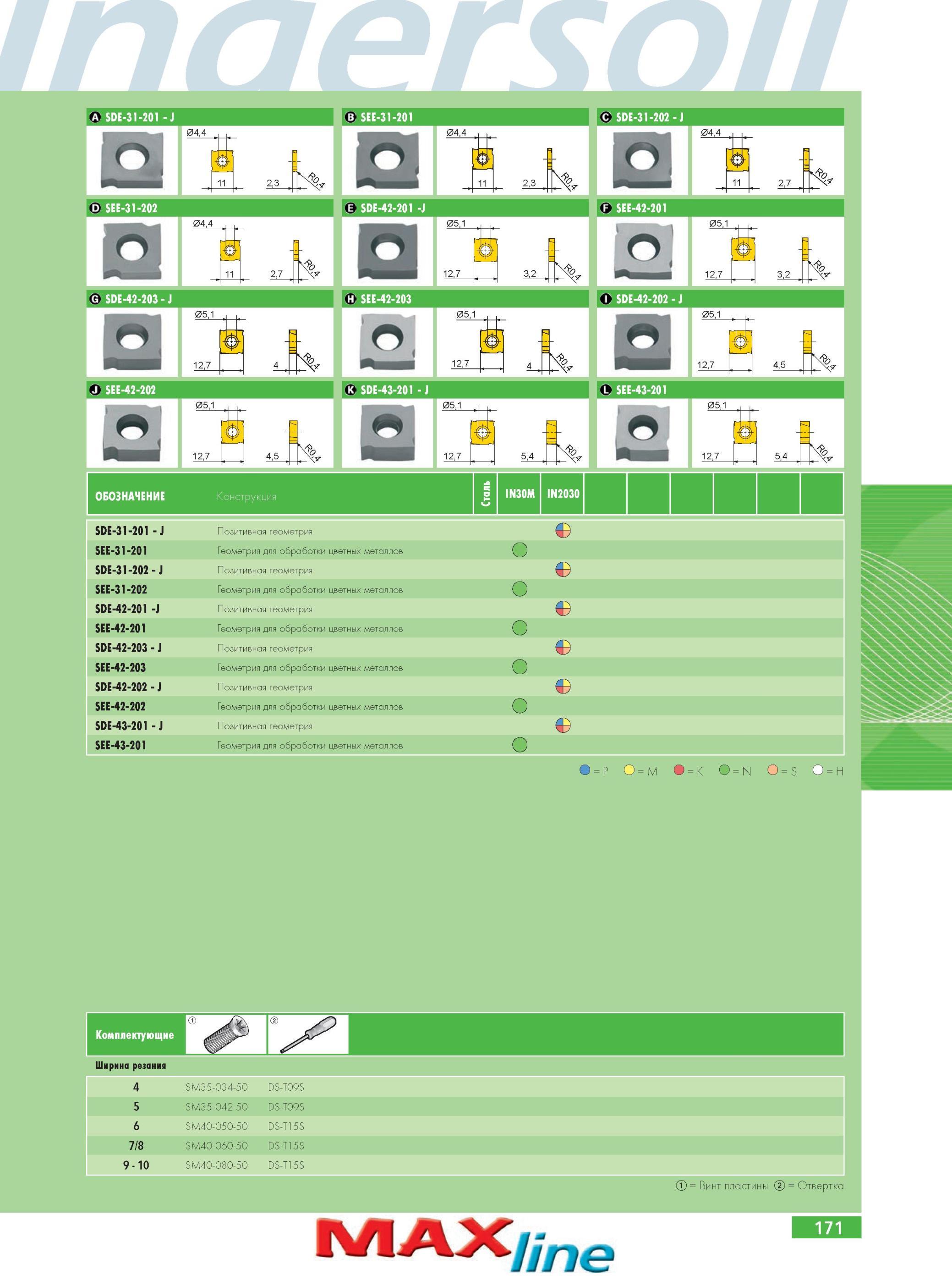Screen dimensions: 952x1286
Task: Click the page number 171
Action: click(x=828, y=1228)
